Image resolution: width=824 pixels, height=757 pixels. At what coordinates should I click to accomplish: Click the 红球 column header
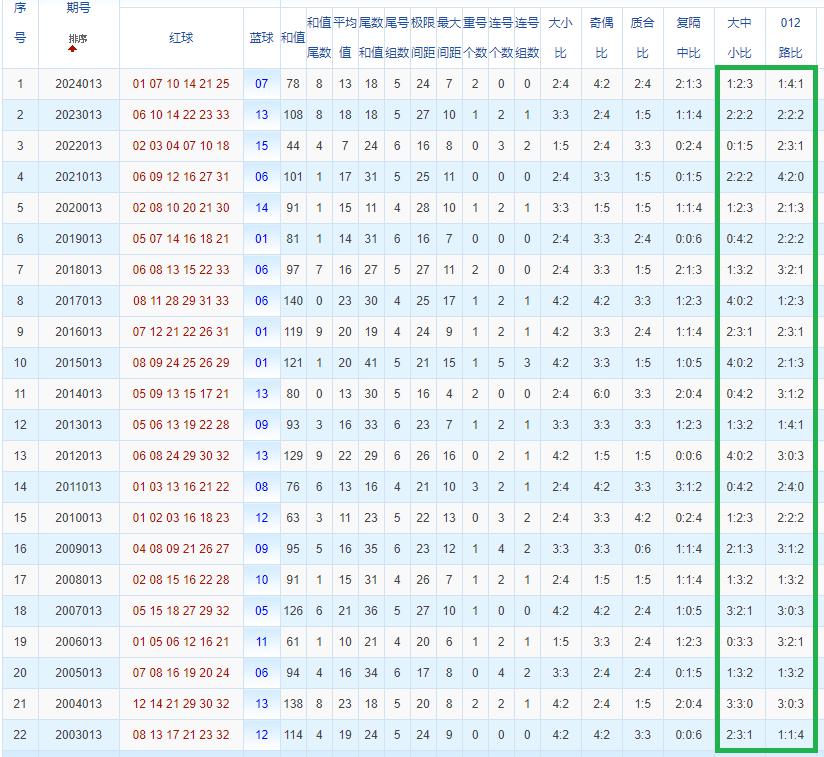[180, 37]
